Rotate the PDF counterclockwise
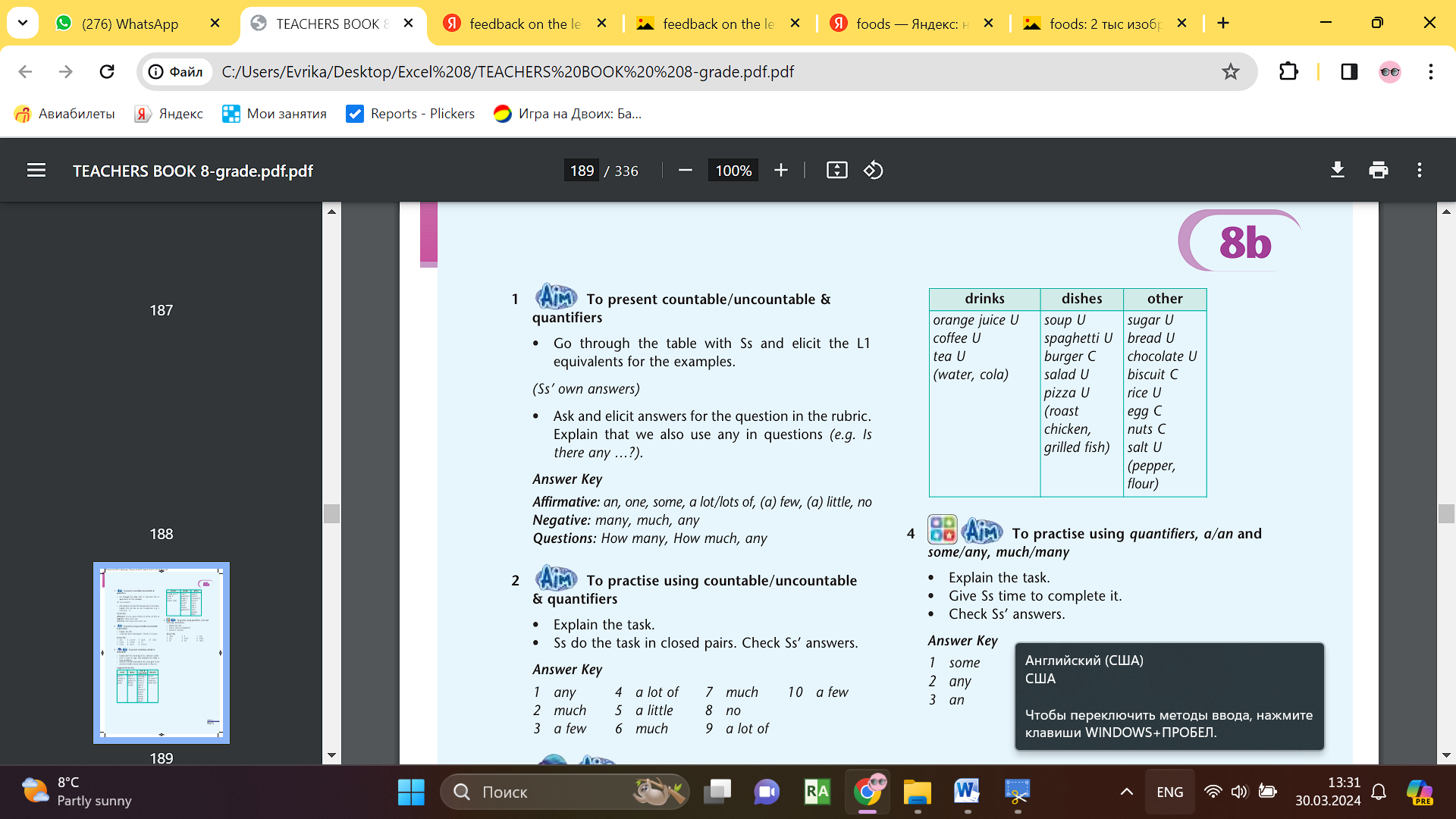The image size is (1456, 819). [x=873, y=171]
